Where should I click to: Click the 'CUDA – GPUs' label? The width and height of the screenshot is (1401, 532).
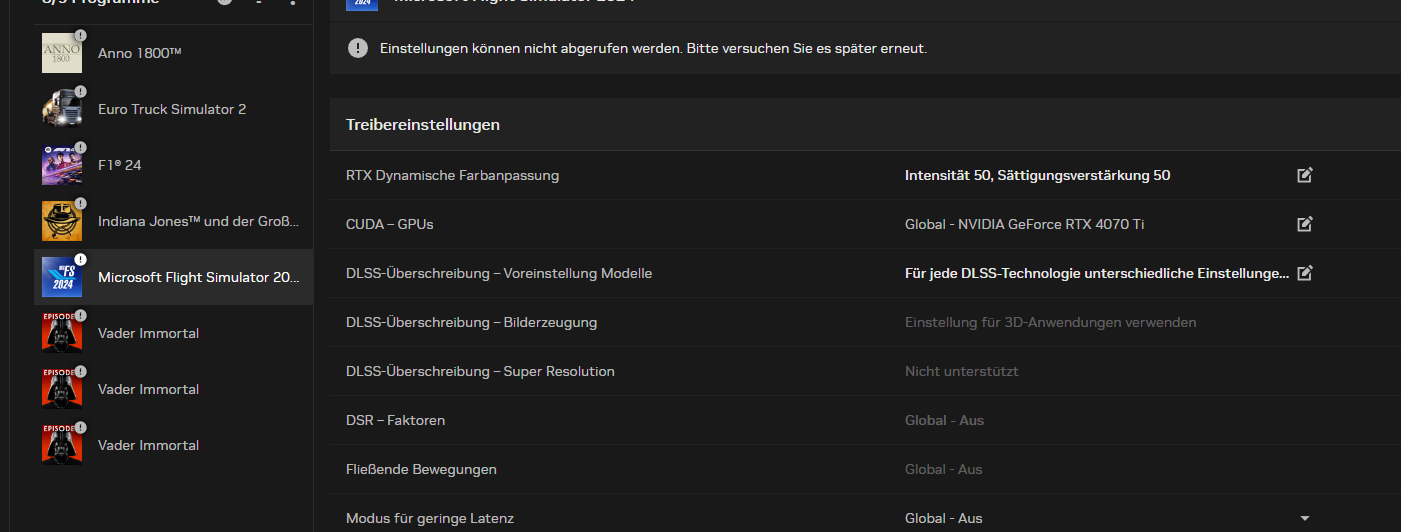[389, 224]
